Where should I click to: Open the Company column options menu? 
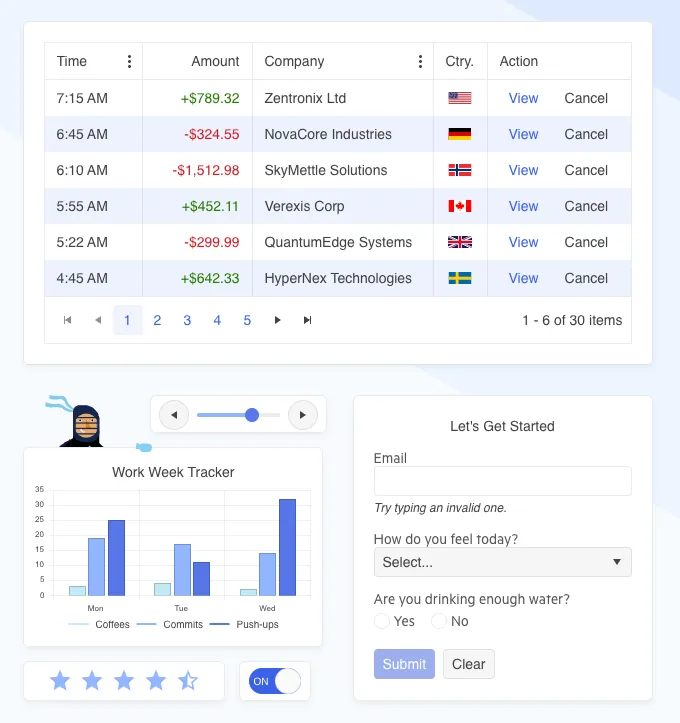point(420,62)
